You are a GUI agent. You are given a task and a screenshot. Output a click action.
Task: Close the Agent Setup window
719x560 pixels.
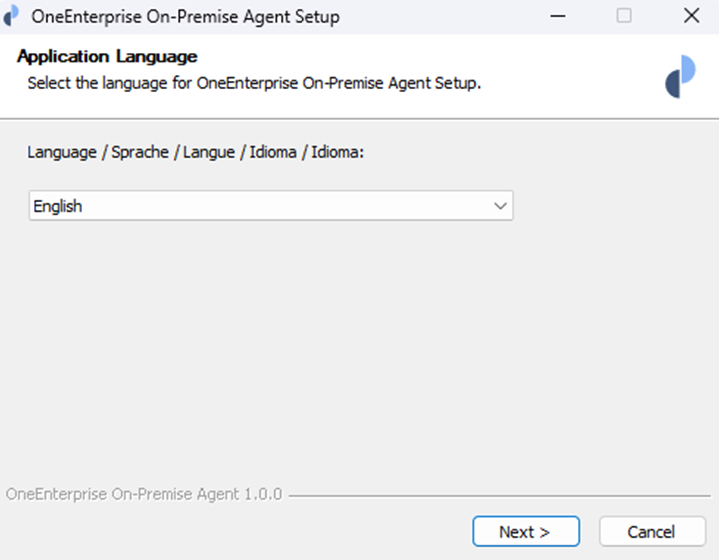(690, 17)
